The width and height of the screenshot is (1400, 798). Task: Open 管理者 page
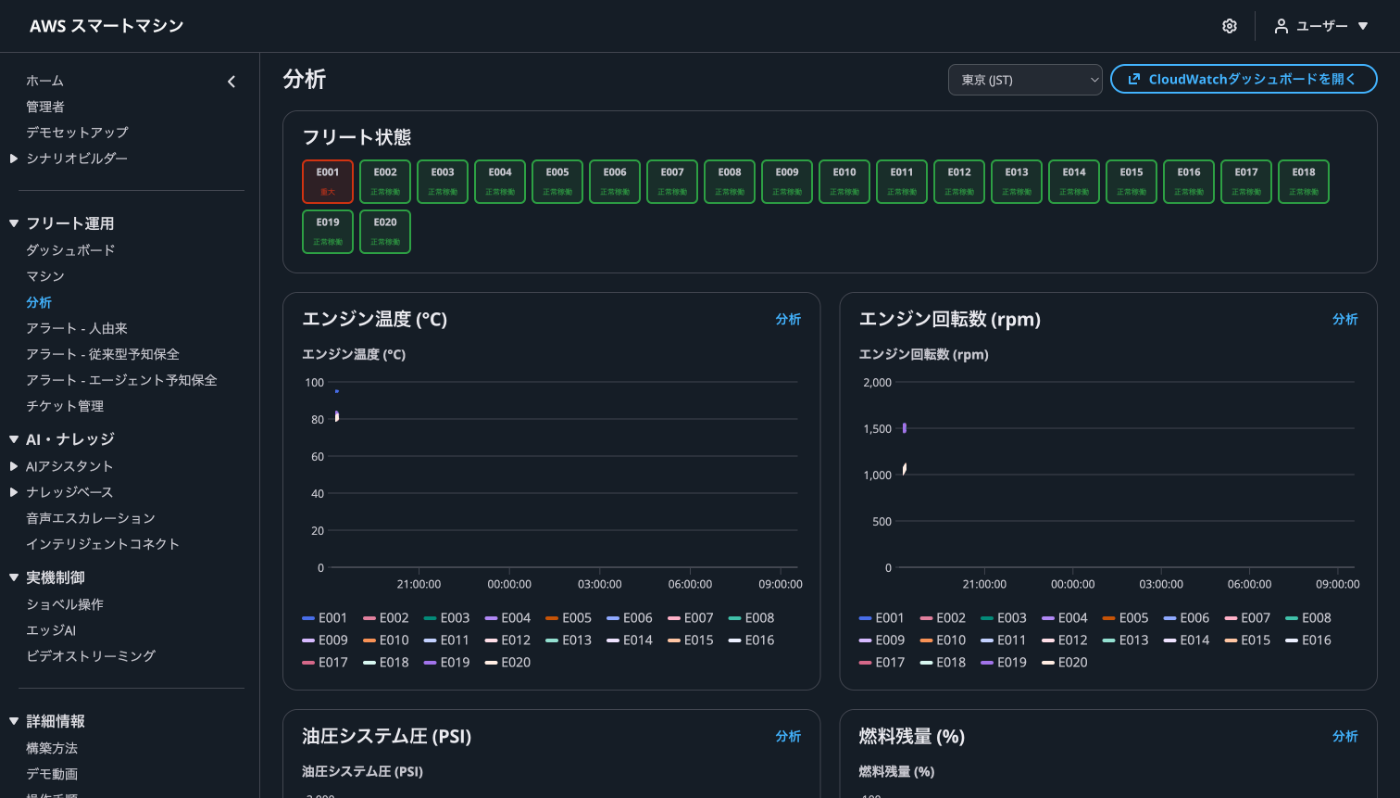(45, 106)
